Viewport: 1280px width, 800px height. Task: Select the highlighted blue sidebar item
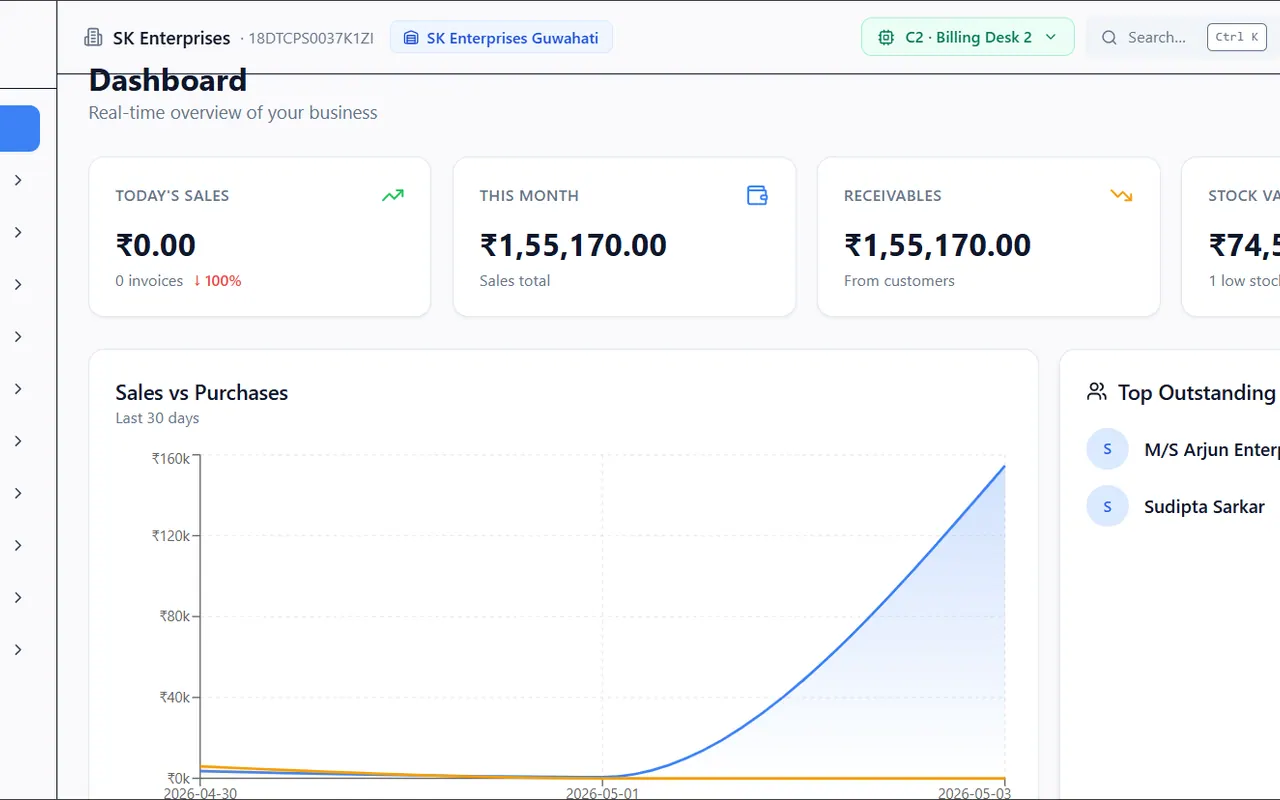20,129
